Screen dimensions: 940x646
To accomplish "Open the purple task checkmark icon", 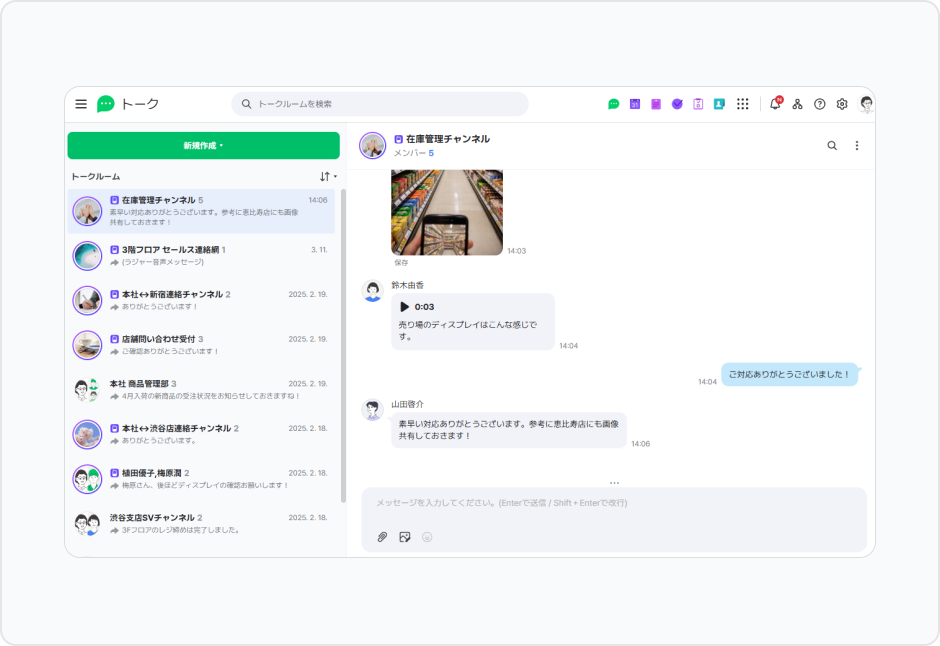I will click(x=677, y=104).
